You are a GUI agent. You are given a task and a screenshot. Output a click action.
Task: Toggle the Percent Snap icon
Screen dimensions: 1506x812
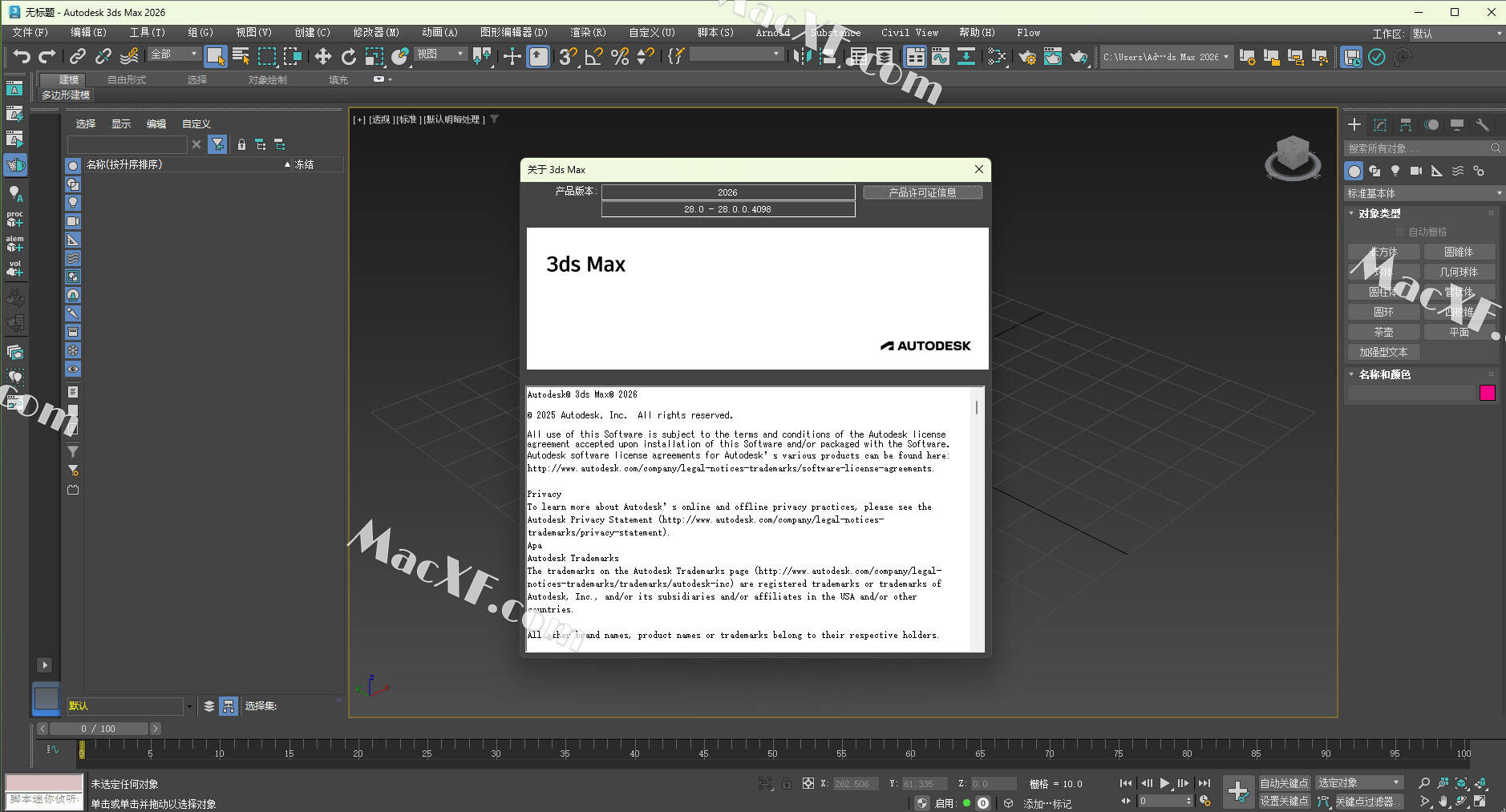coord(619,56)
